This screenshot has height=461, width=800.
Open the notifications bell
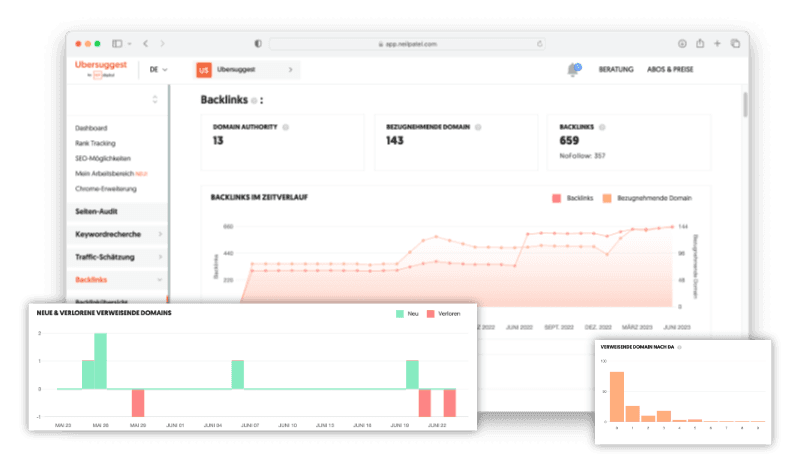pos(573,70)
